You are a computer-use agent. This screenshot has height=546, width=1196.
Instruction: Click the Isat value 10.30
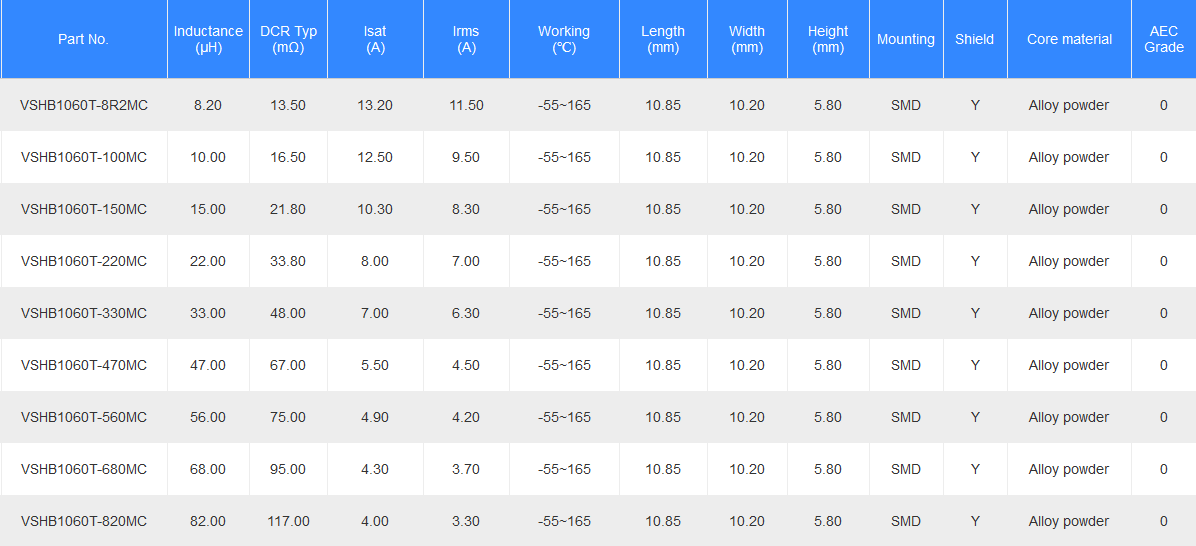pyautogui.click(x=375, y=209)
